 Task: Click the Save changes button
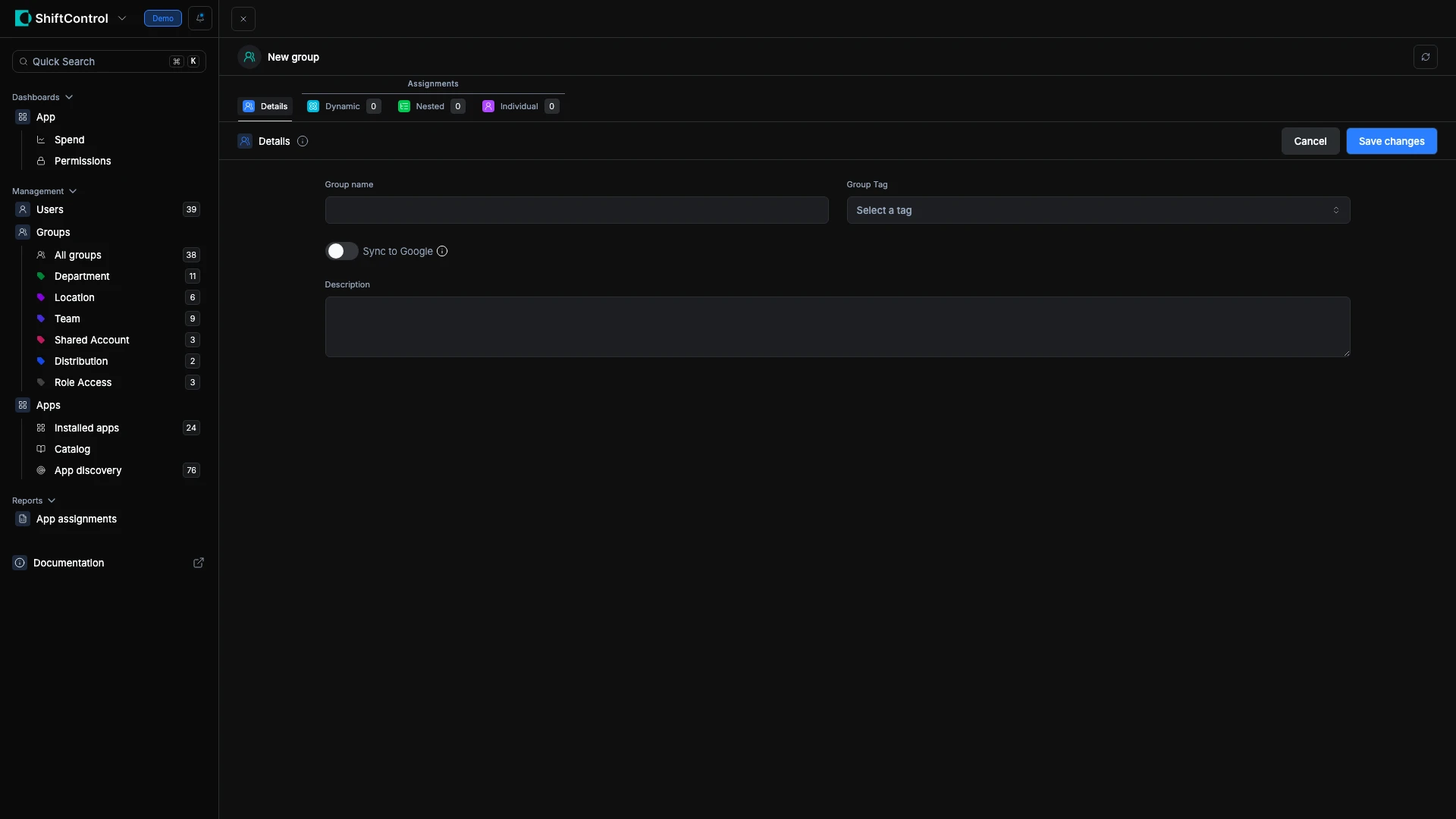(x=1391, y=141)
